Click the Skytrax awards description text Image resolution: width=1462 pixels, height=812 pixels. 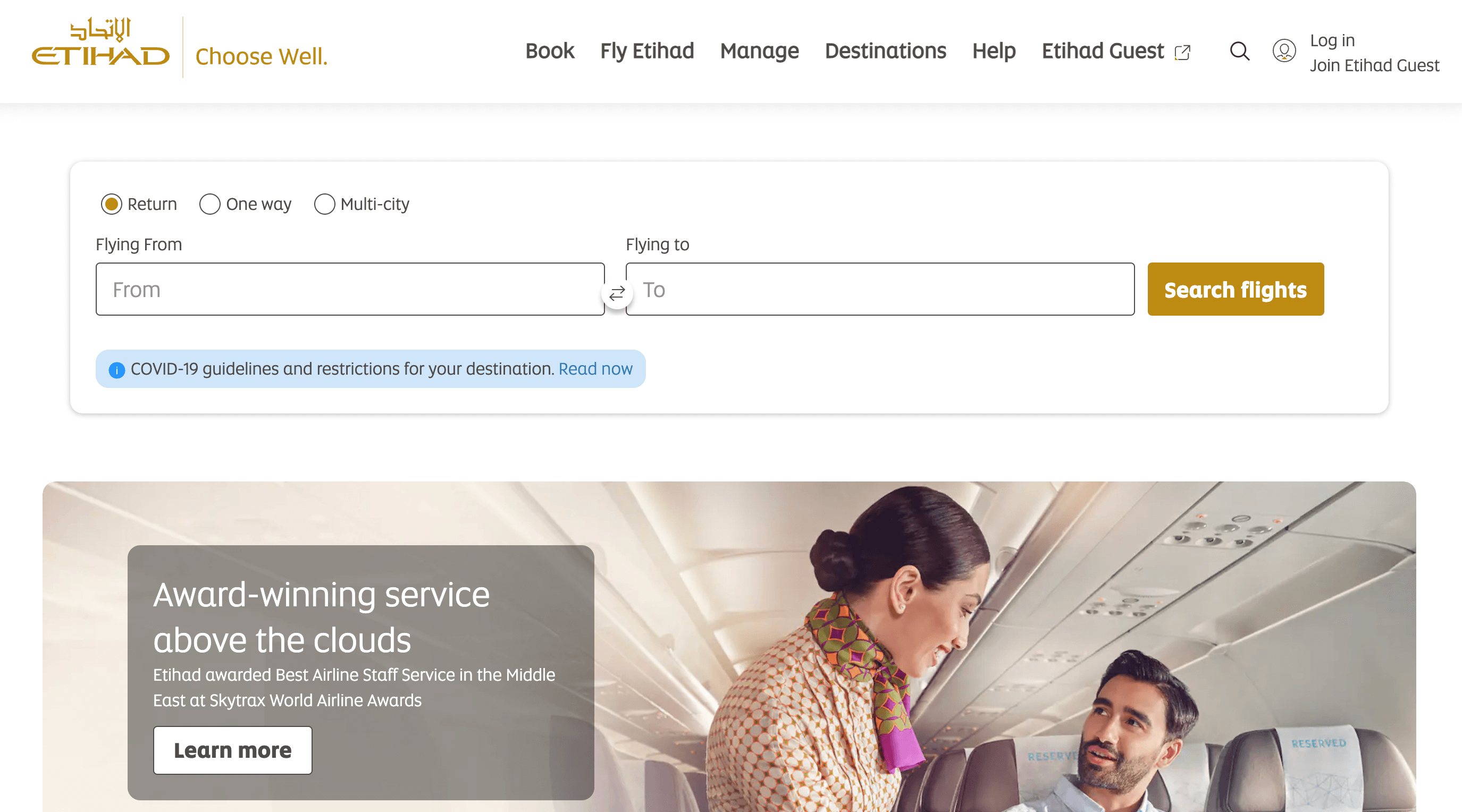click(354, 687)
